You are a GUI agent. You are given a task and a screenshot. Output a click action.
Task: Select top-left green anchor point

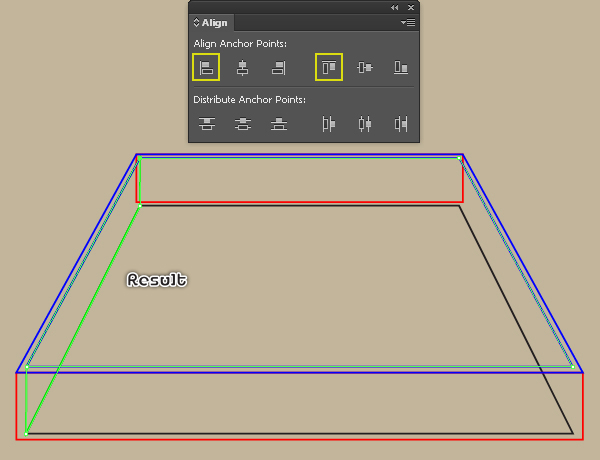point(140,158)
